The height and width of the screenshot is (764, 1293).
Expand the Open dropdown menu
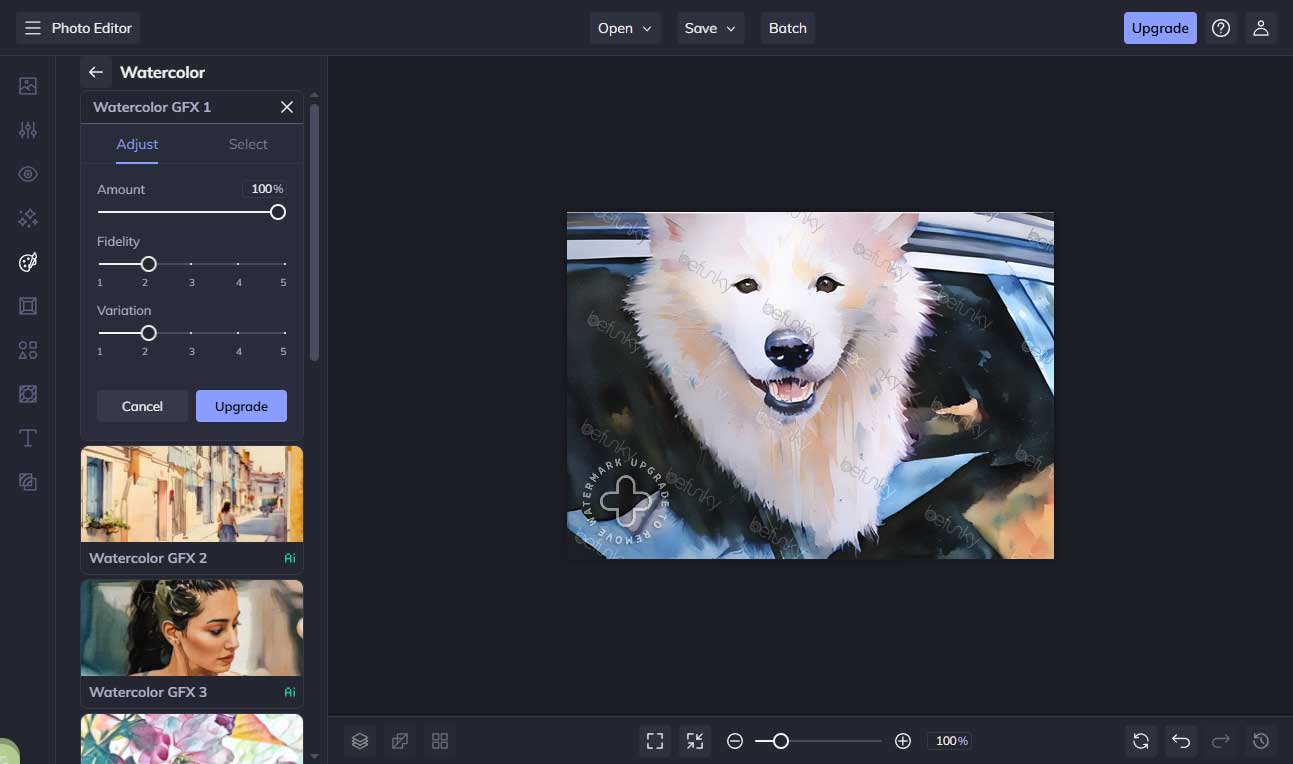pos(625,28)
